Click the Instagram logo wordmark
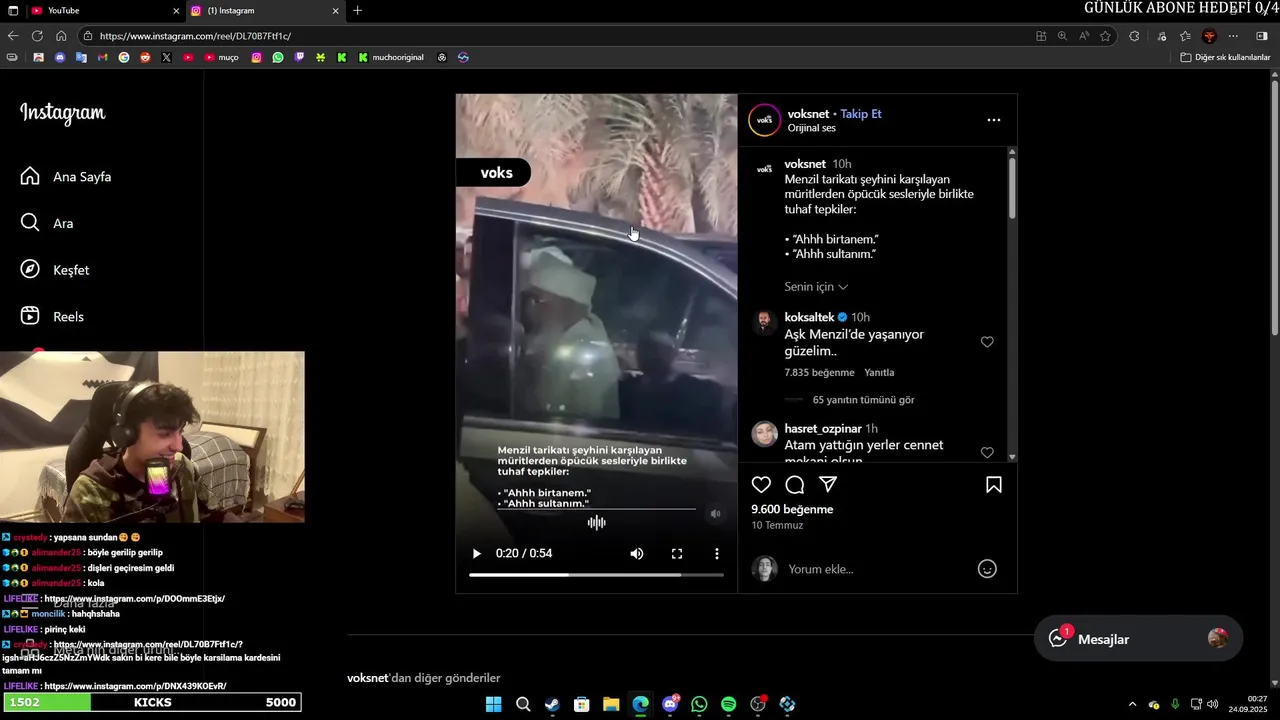The height and width of the screenshot is (720, 1280). [x=63, y=113]
